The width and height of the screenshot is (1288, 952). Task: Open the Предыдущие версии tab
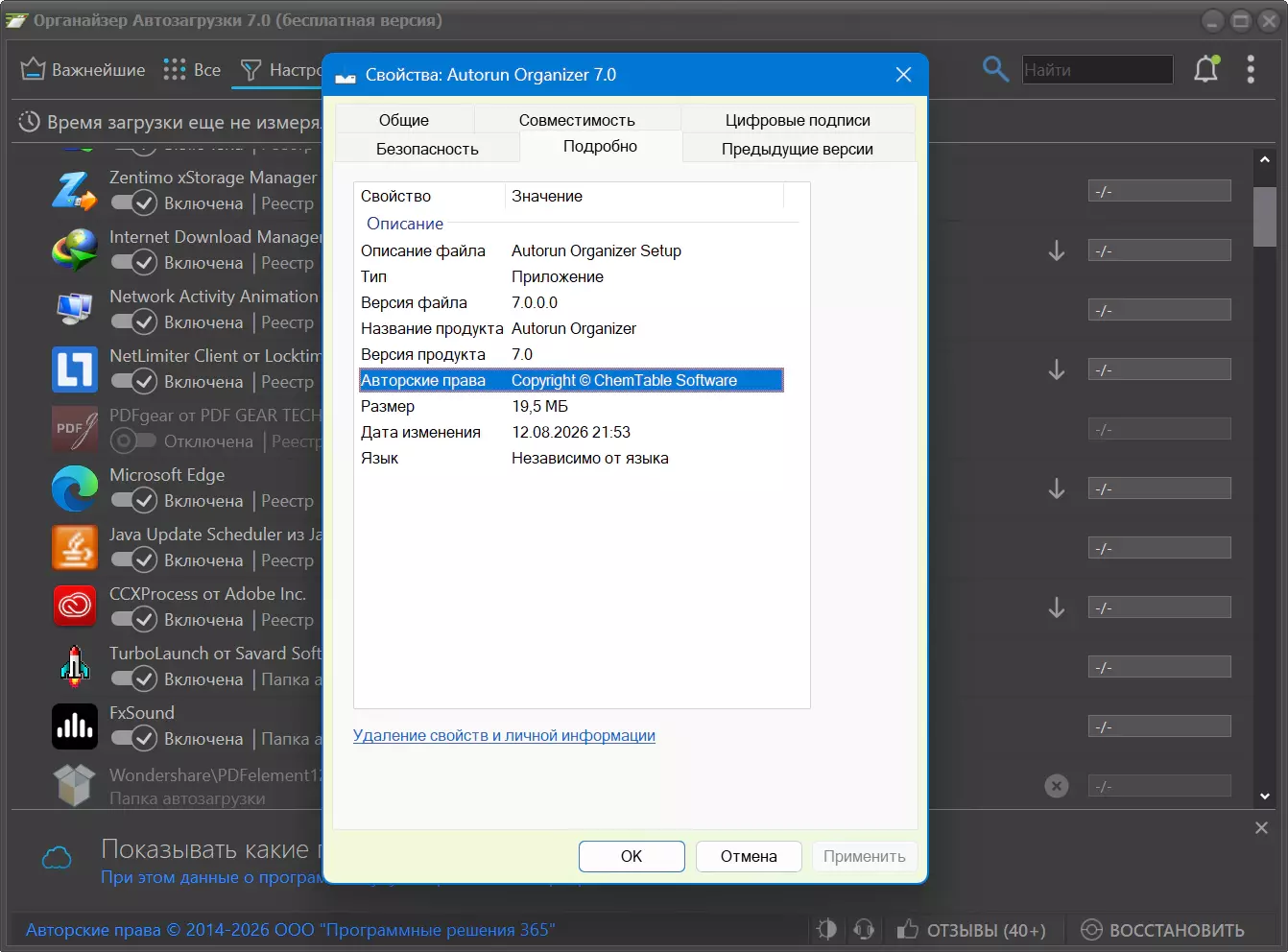(x=798, y=149)
